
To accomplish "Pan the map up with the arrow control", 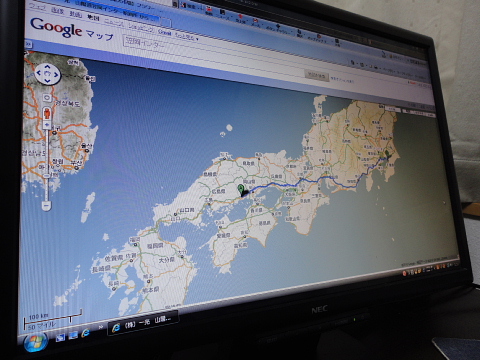I will [47, 66].
